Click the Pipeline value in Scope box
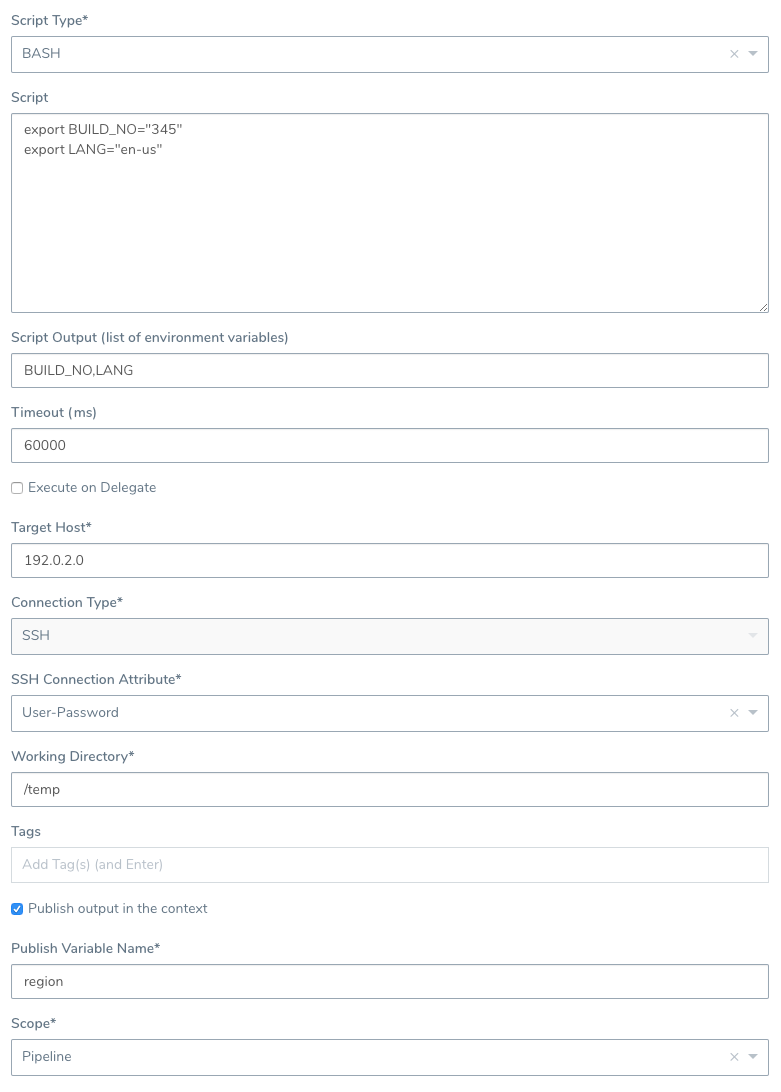Screen dimensions: 781x1092 point(47,1056)
